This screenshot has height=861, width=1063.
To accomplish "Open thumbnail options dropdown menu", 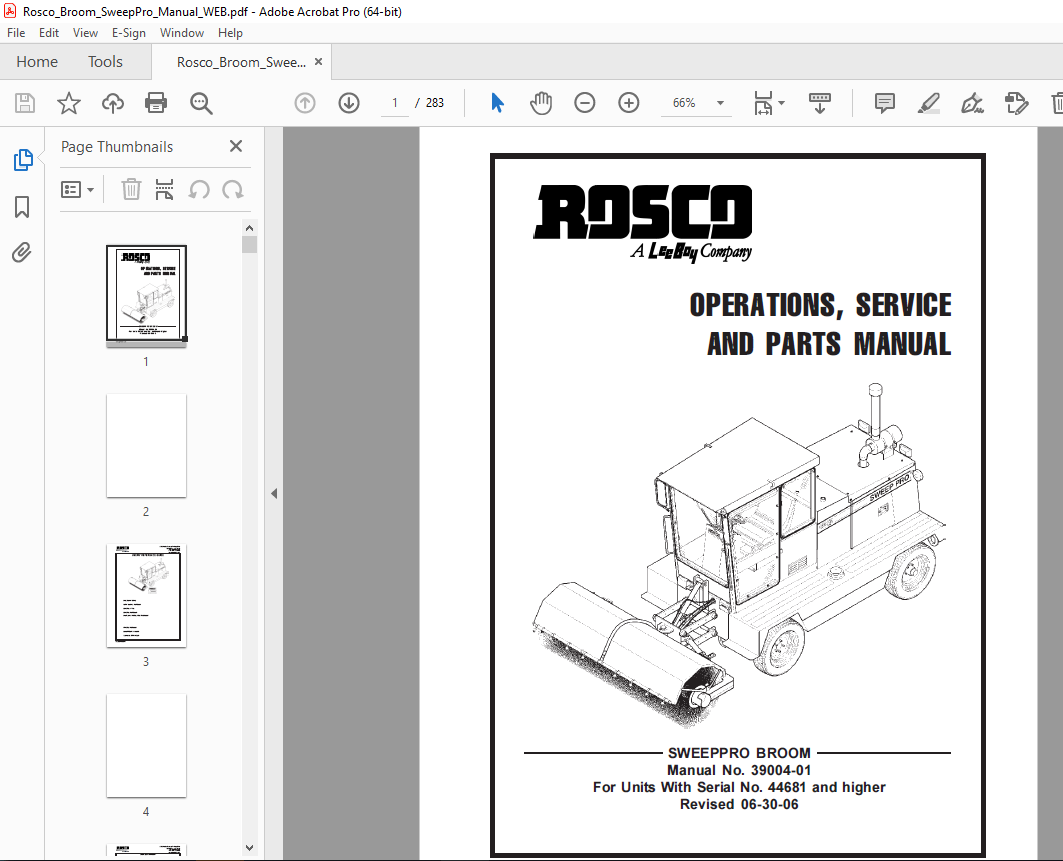I will click(x=77, y=189).
